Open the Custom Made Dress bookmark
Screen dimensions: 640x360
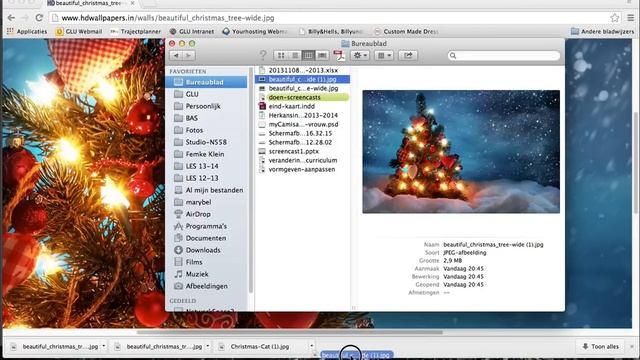click(x=406, y=31)
